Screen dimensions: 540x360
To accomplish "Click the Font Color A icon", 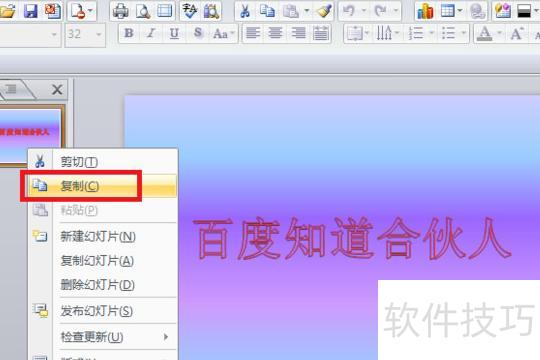I will coord(485,33).
